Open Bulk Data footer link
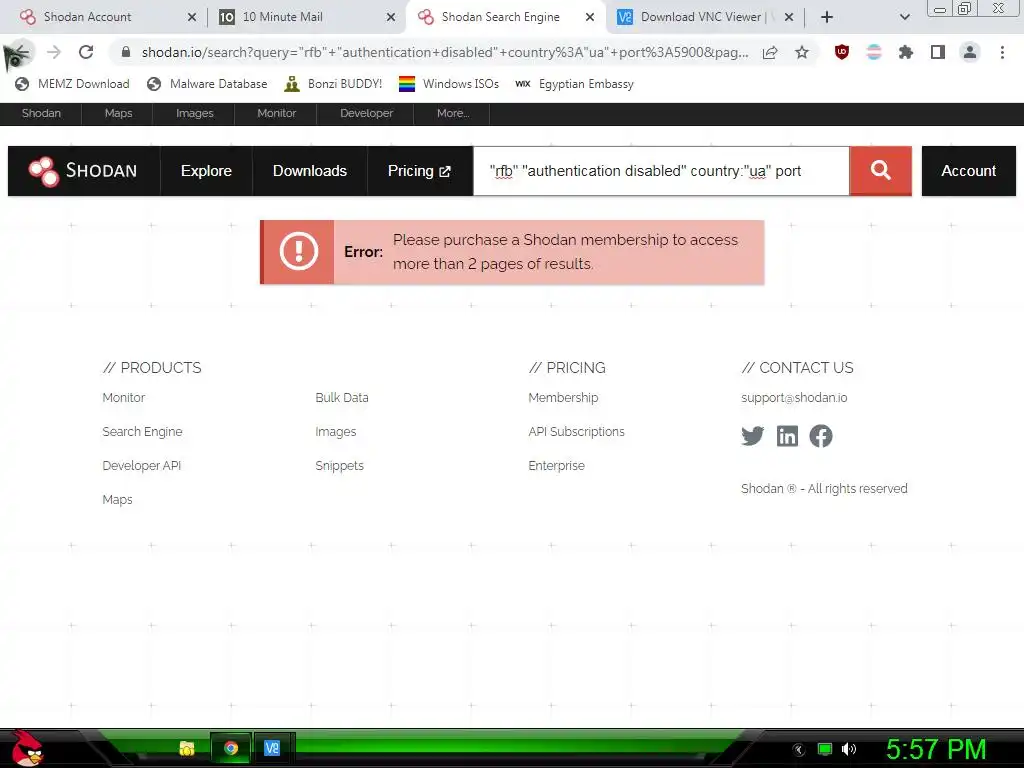The height and width of the screenshot is (768, 1024). [x=342, y=398]
